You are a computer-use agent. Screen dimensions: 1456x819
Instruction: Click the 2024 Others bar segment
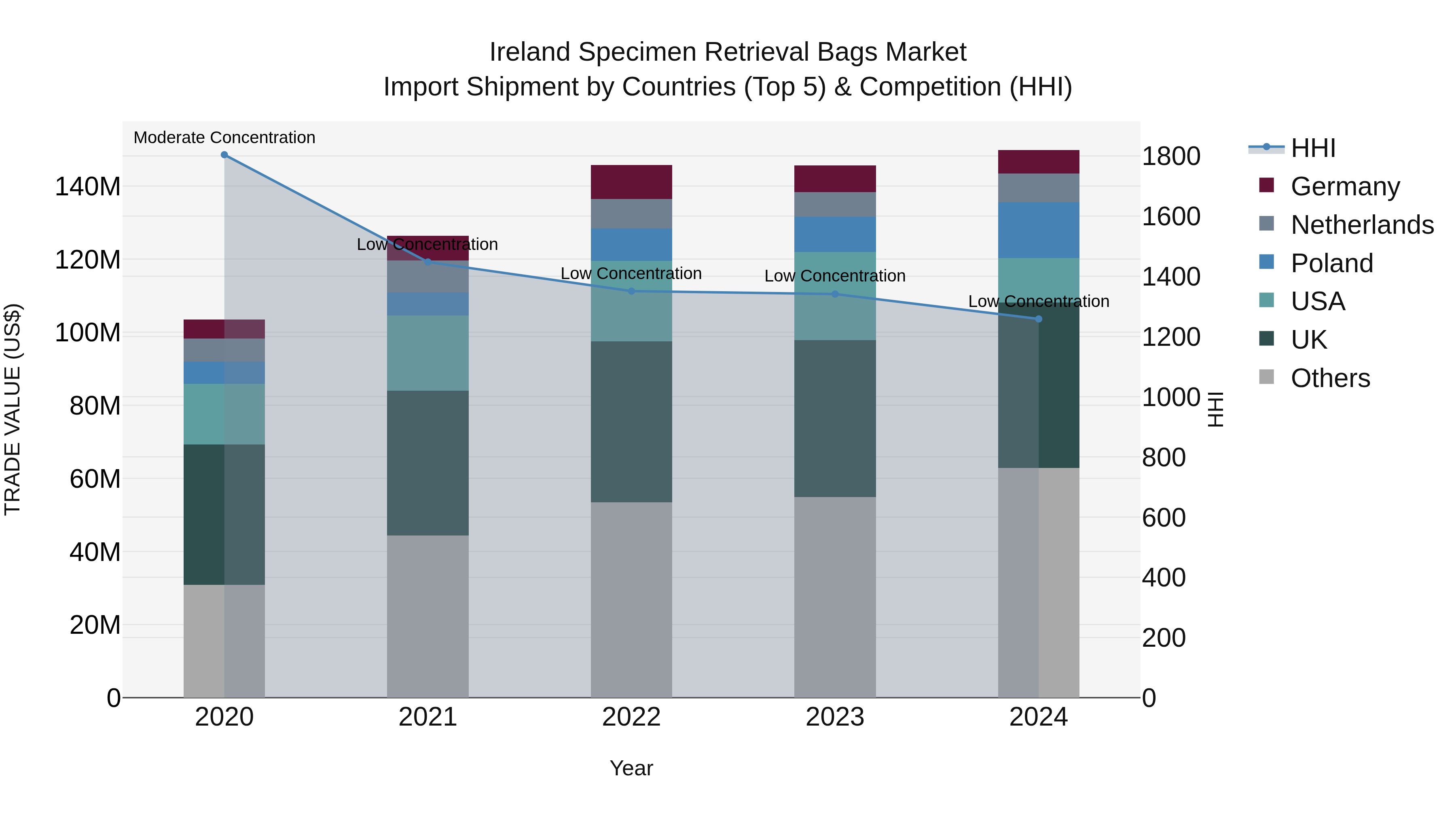pyautogui.click(x=1038, y=583)
